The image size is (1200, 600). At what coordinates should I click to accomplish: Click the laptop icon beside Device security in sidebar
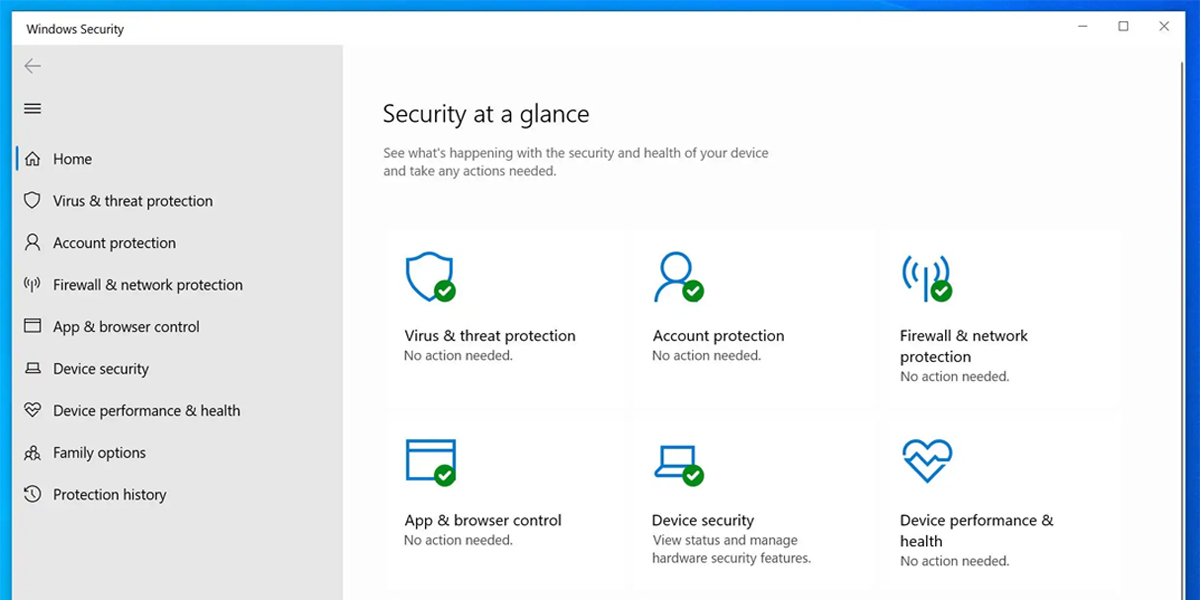click(33, 369)
